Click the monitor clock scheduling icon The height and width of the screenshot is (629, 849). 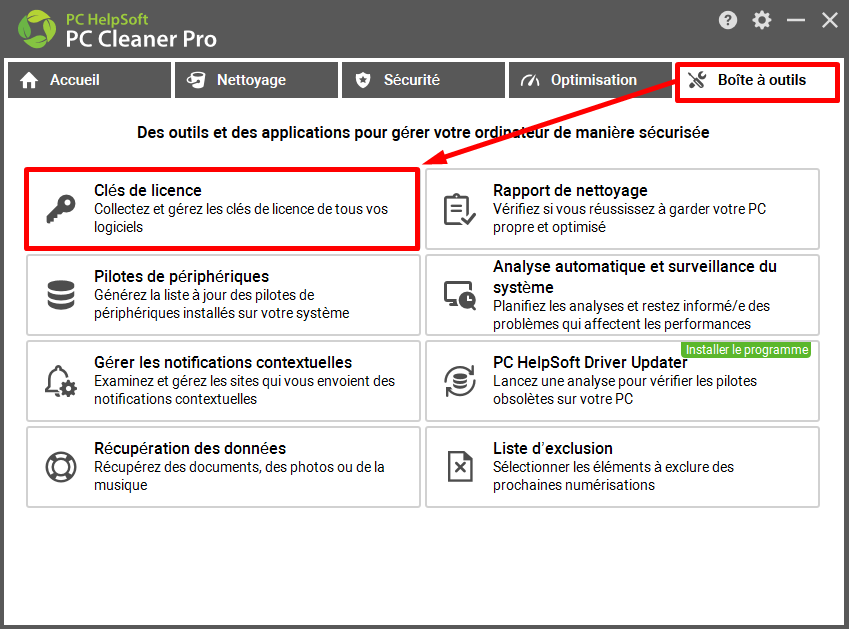click(x=460, y=295)
